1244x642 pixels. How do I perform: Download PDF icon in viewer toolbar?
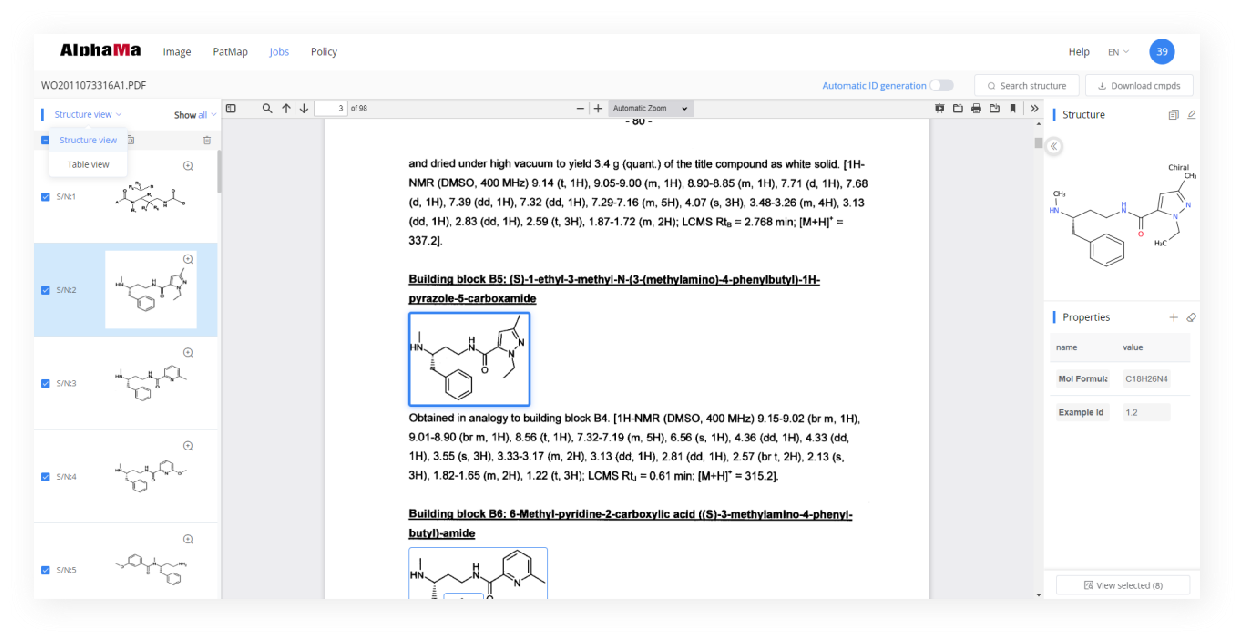pyautogui.click(x=994, y=108)
